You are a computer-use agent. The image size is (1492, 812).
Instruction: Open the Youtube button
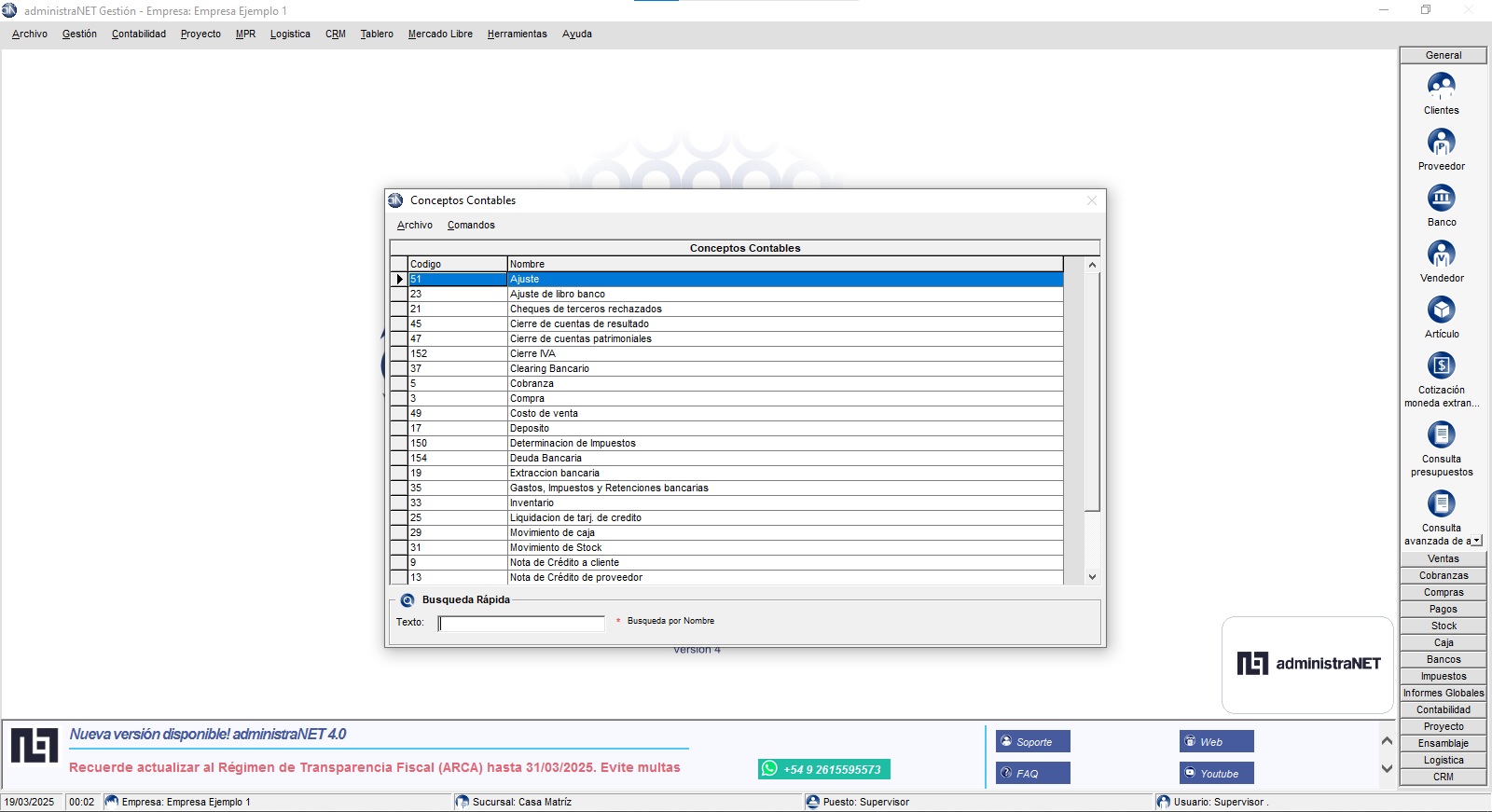[x=1216, y=774]
